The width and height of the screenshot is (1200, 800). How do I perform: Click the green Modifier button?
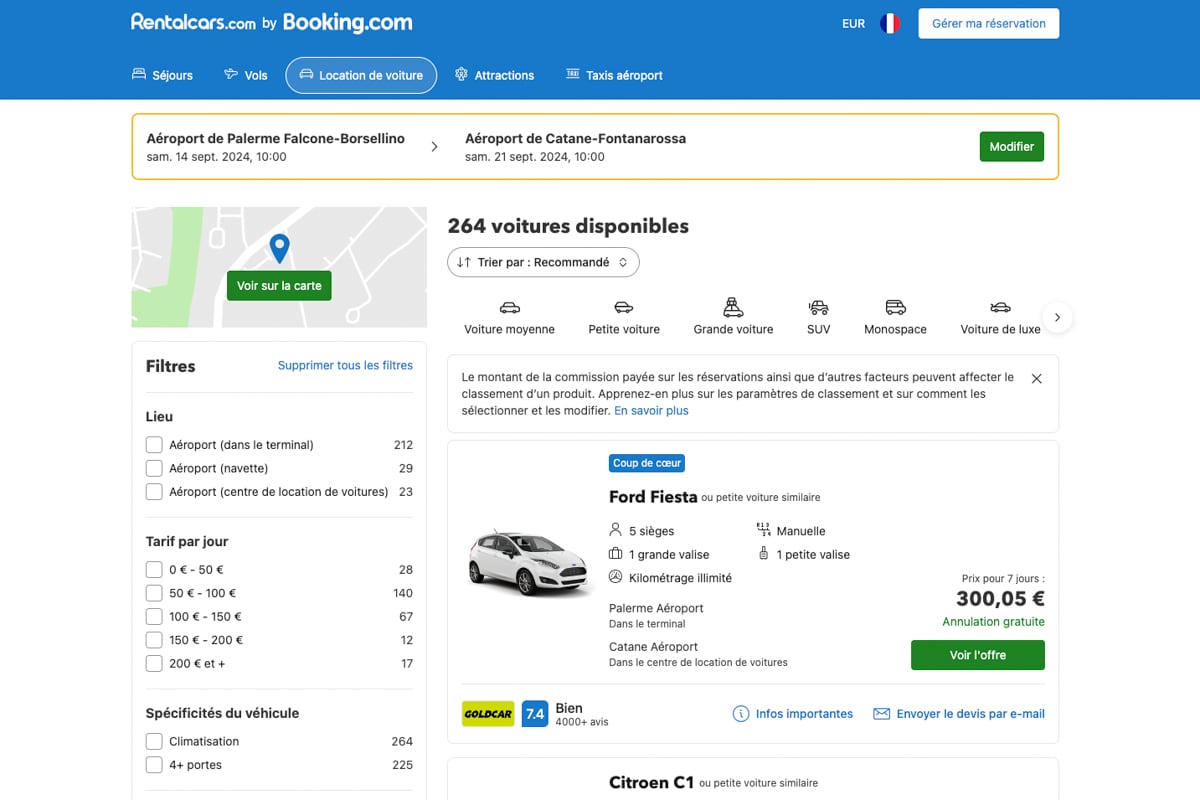tap(1011, 147)
